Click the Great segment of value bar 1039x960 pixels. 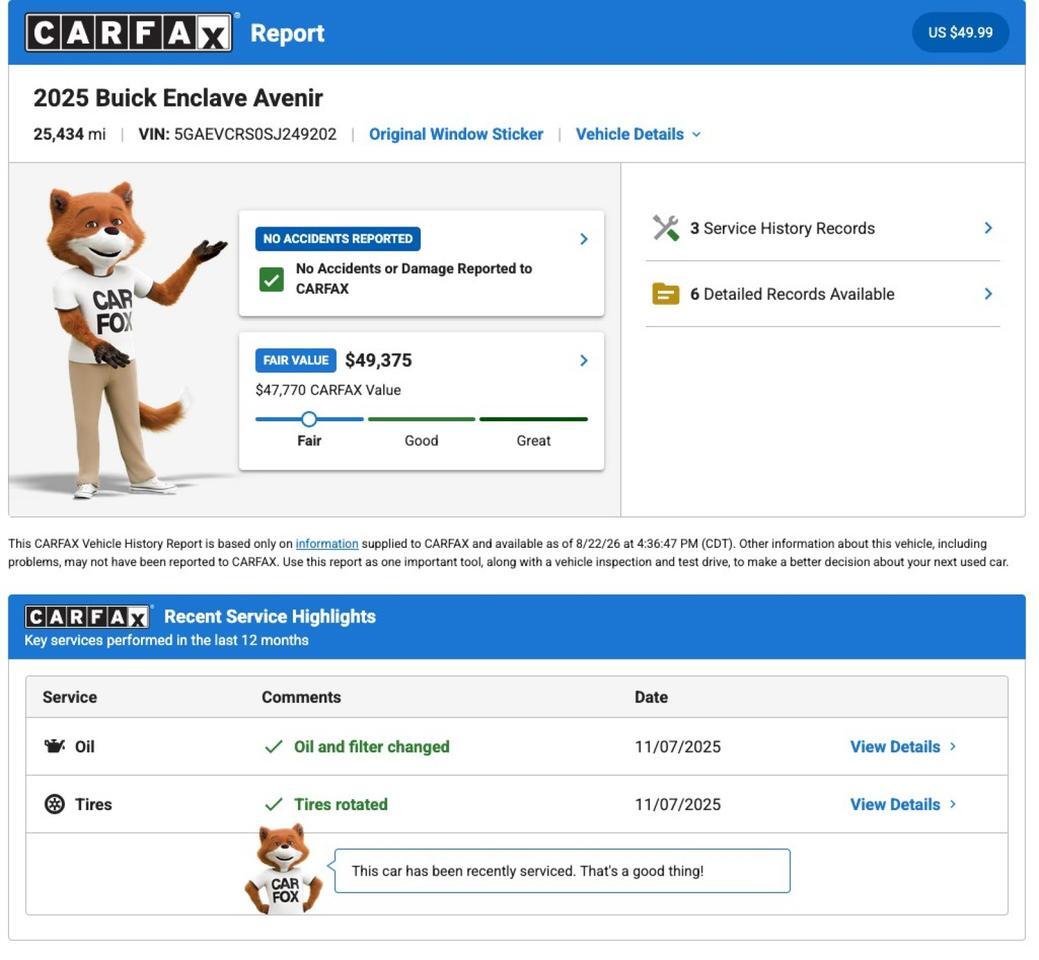[x=533, y=419]
